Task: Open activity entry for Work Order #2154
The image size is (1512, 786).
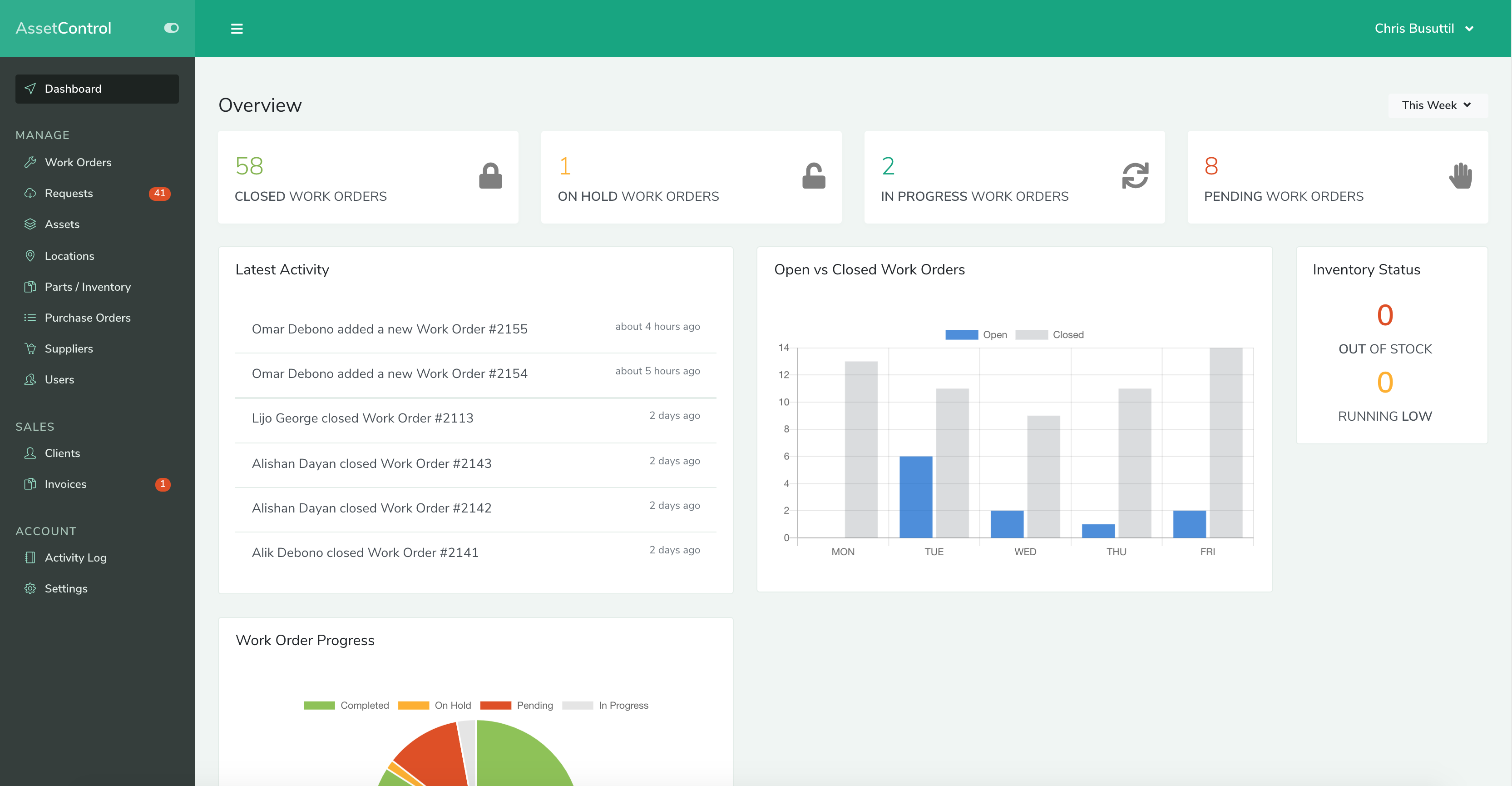Action: tap(475, 374)
